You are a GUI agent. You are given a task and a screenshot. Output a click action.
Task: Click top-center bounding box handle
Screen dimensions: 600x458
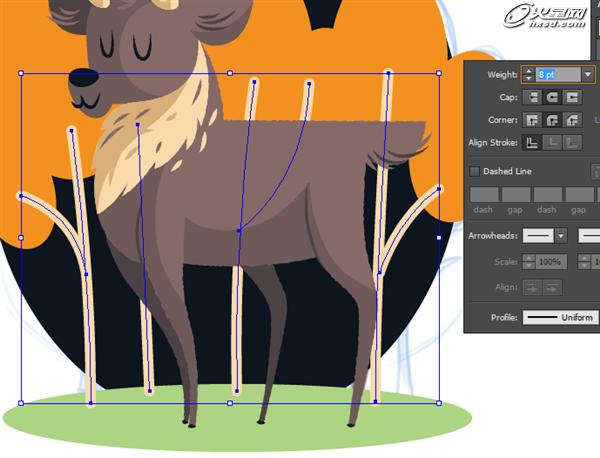pyautogui.click(x=230, y=73)
